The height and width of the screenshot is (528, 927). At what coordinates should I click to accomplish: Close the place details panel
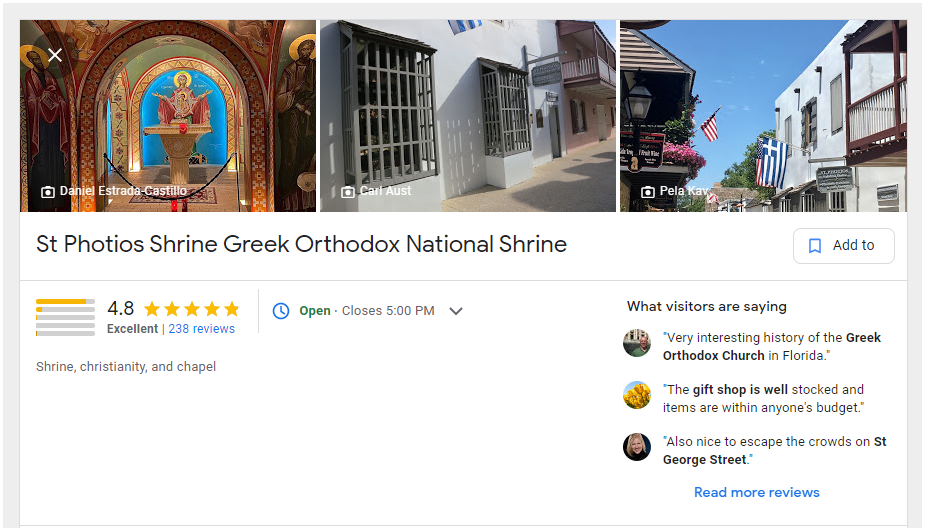pyautogui.click(x=55, y=56)
